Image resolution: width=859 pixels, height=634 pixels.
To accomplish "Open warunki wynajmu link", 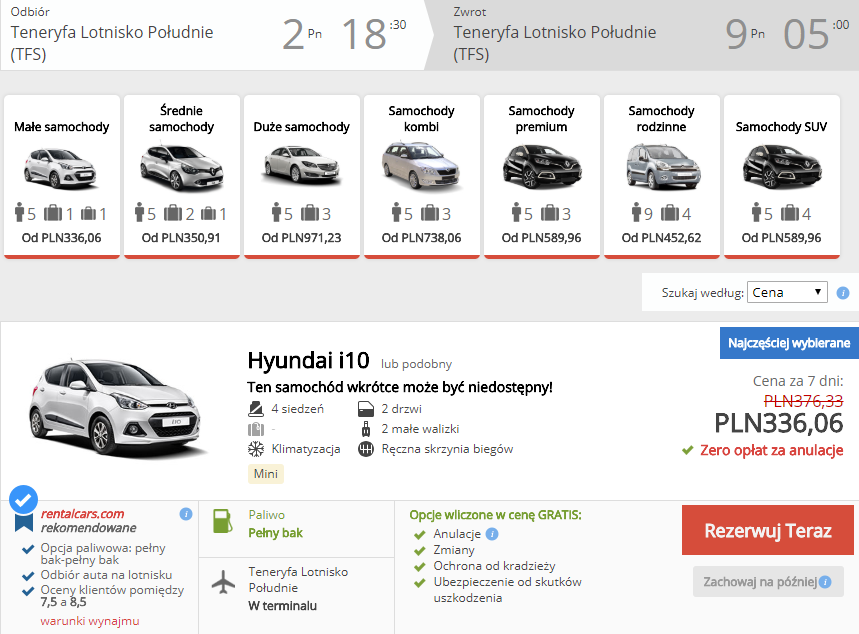I will (x=90, y=621).
